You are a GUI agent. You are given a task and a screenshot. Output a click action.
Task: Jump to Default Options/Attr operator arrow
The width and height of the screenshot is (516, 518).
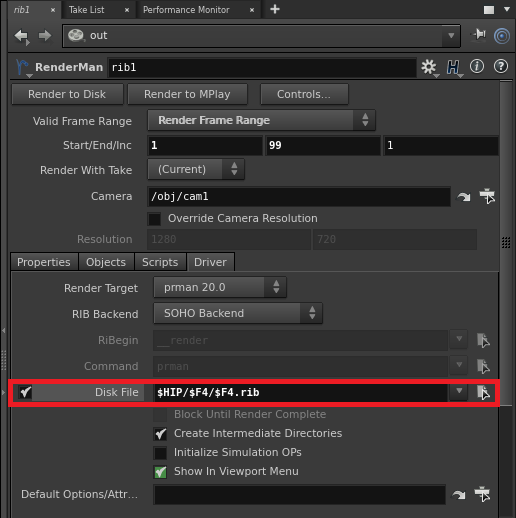click(459, 495)
